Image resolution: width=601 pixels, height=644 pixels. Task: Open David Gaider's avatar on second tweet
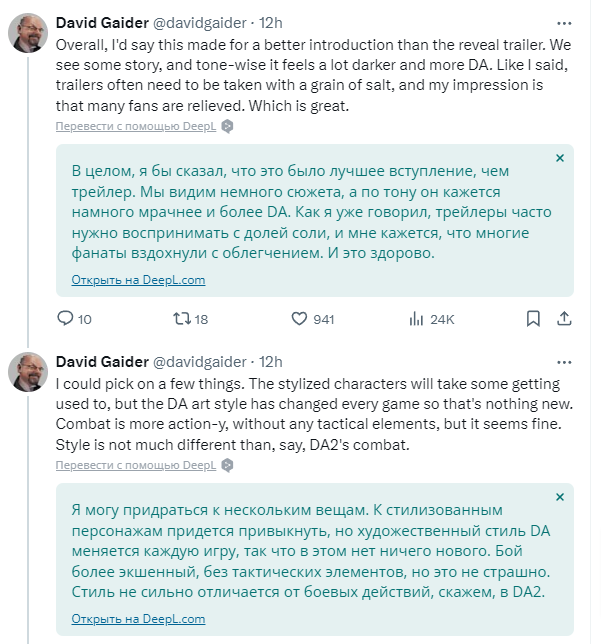[27, 371]
